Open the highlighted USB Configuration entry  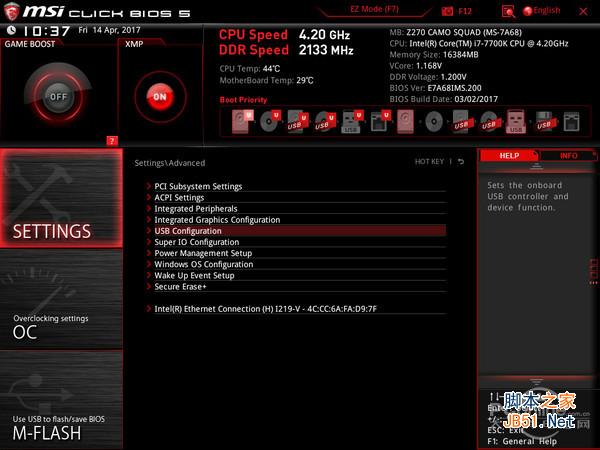pyautogui.click(x=296, y=231)
